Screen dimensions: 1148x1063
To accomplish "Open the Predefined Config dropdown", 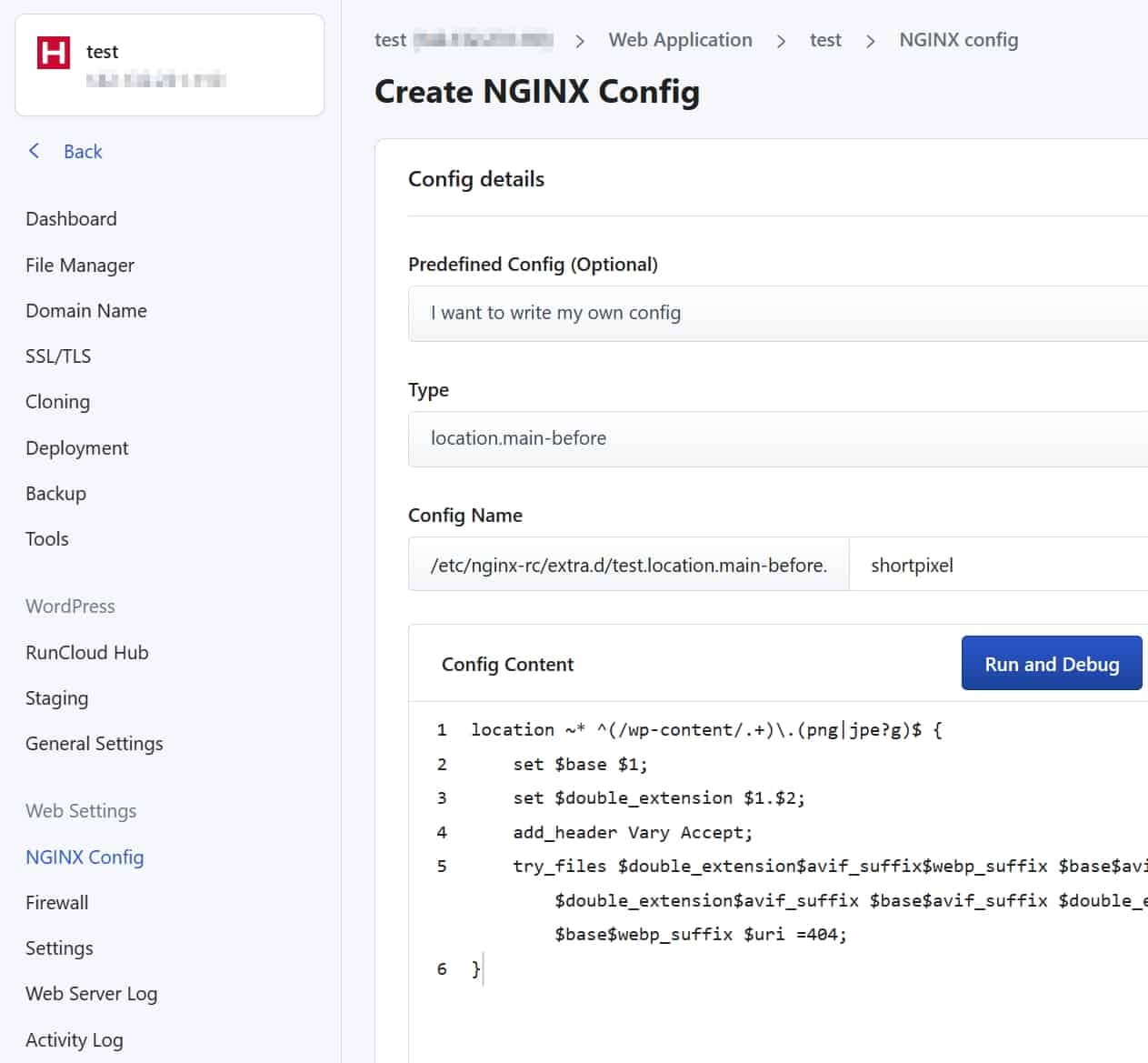I will [x=777, y=313].
